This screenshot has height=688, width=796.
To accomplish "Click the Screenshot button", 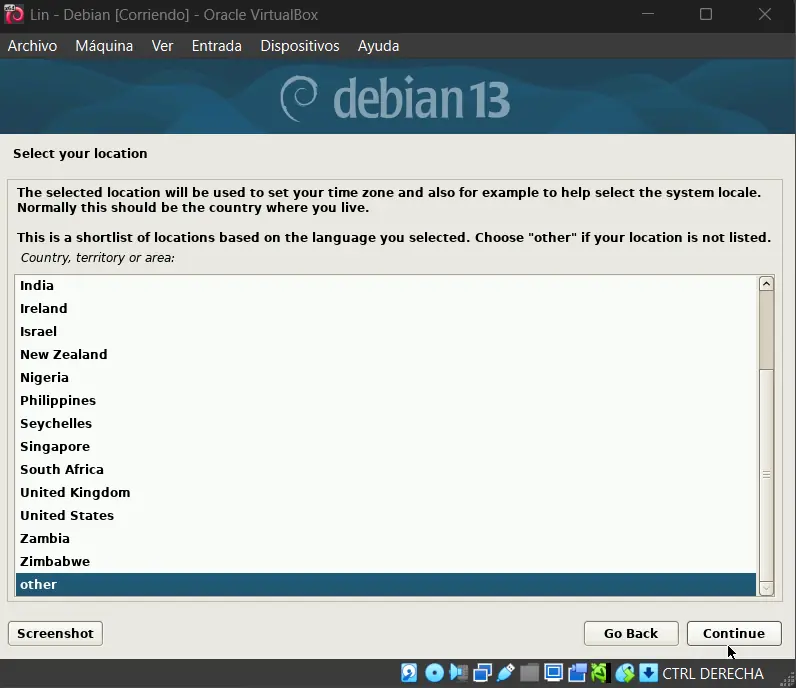I will 55,633.
